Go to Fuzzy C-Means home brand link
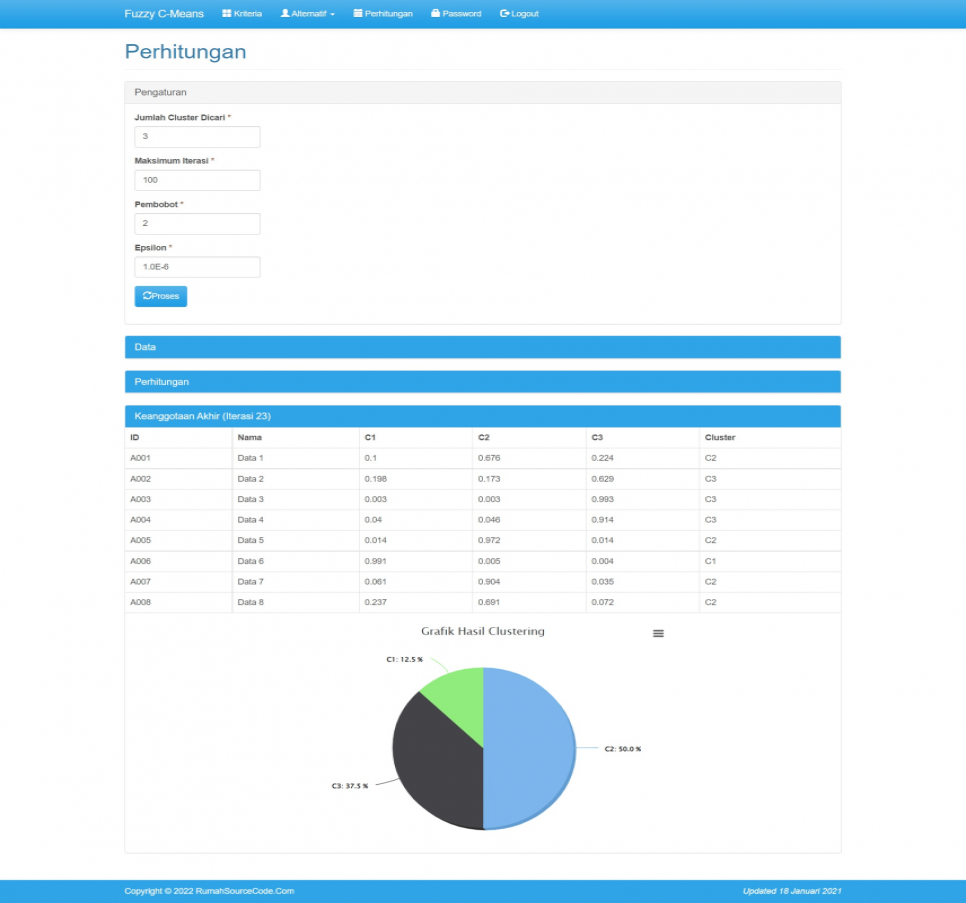The width and height of the screenshot is (966, 903). coord(164,14)
